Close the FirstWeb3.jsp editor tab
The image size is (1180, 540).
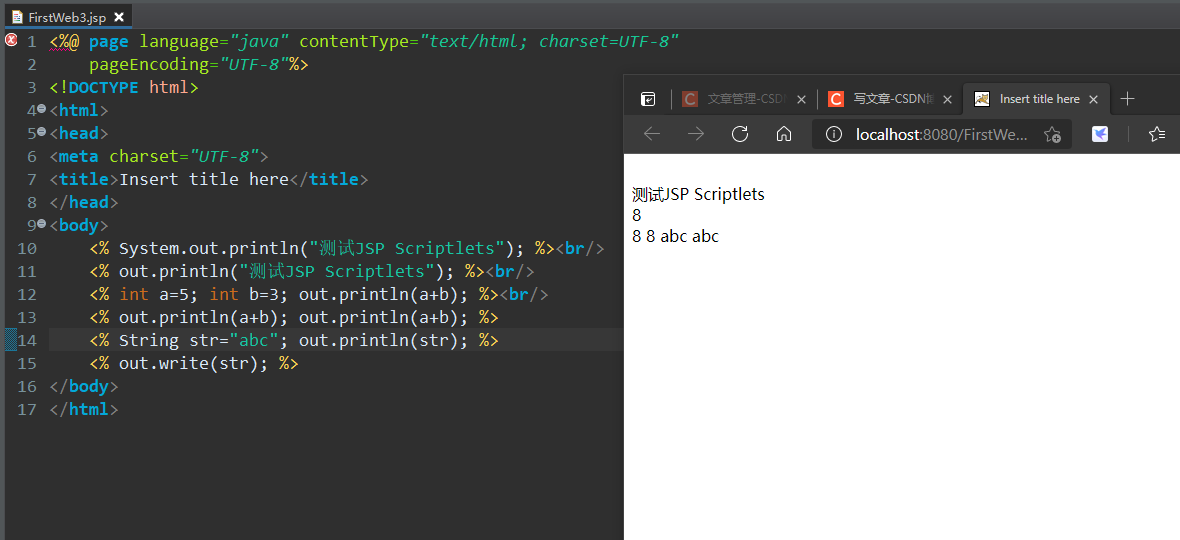point(119,17)
